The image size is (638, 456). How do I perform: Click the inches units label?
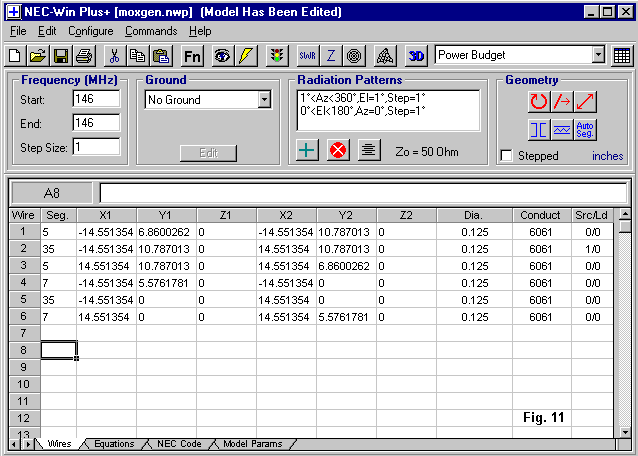click(607, 156)
